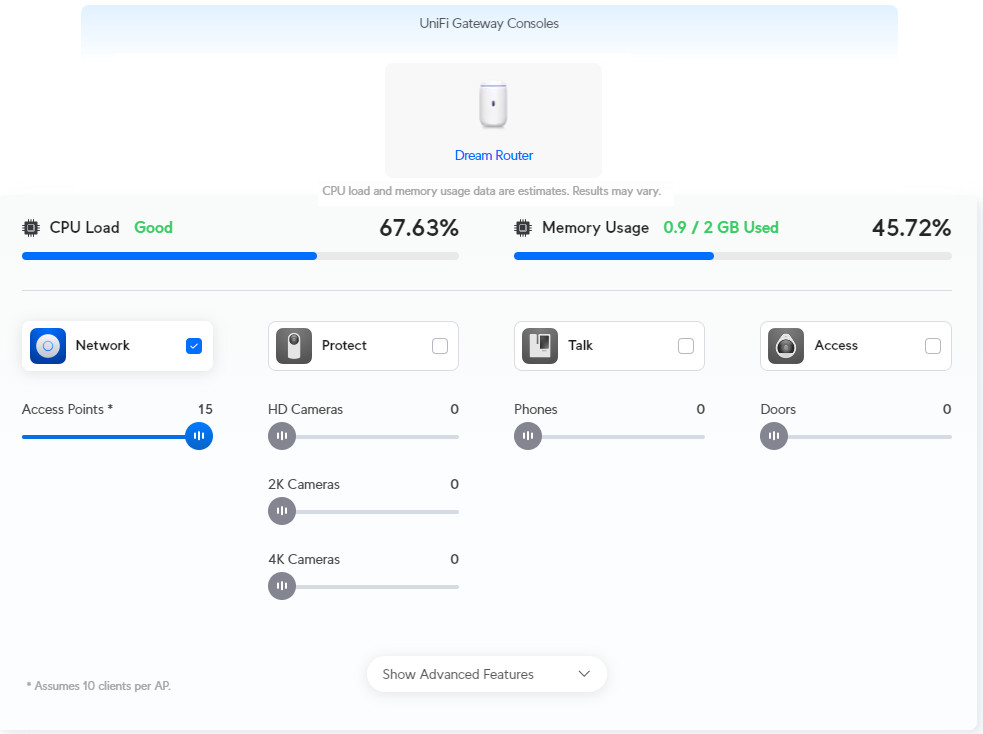Image resolution: width=983 pixels, height=734 pixels.
Task: Click the Talk phone icon
Action: pos(540,346)
